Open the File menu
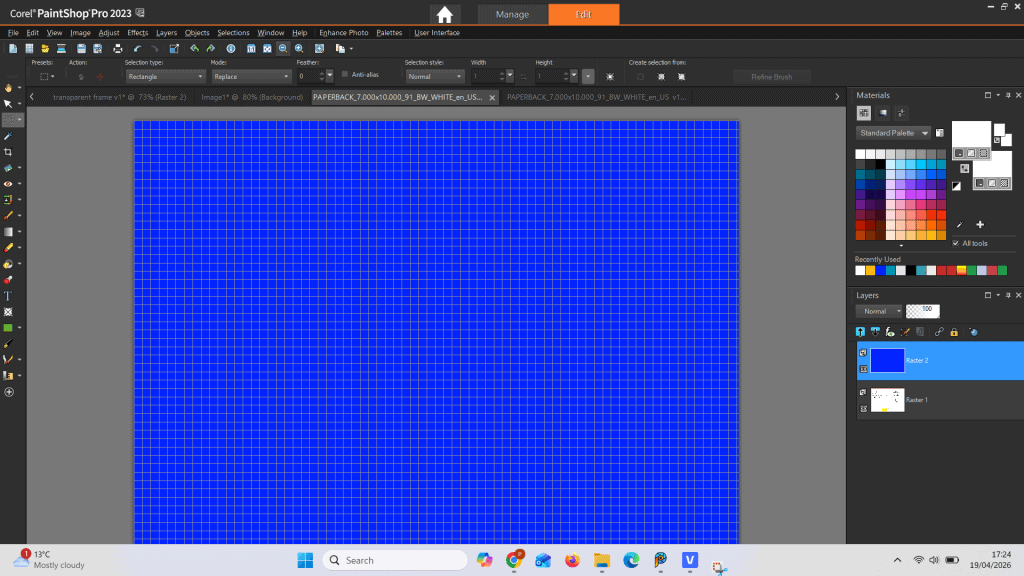1024x576 pixels. tap(13, 33)
